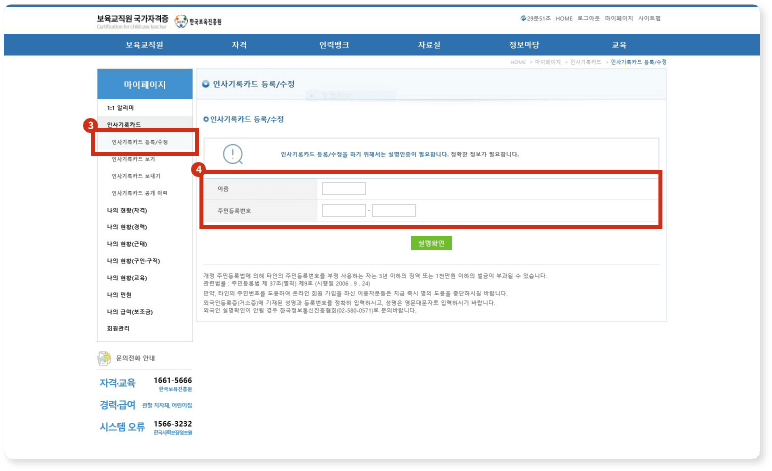This screenshot has height=471, width=772.
Task: Open 나의 현황(경력) in the sidebar
Action: click(x=127, y=227)
